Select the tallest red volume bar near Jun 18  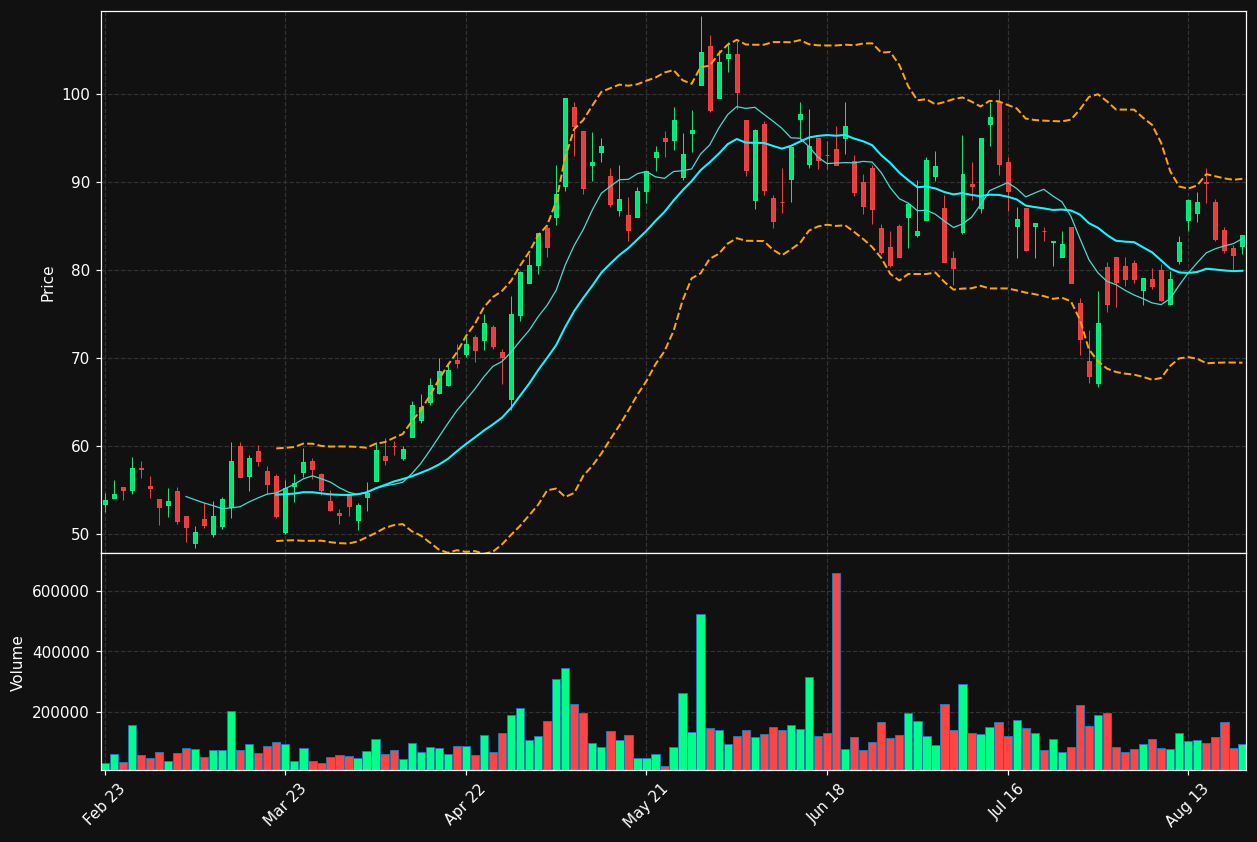tap(836, 671)
